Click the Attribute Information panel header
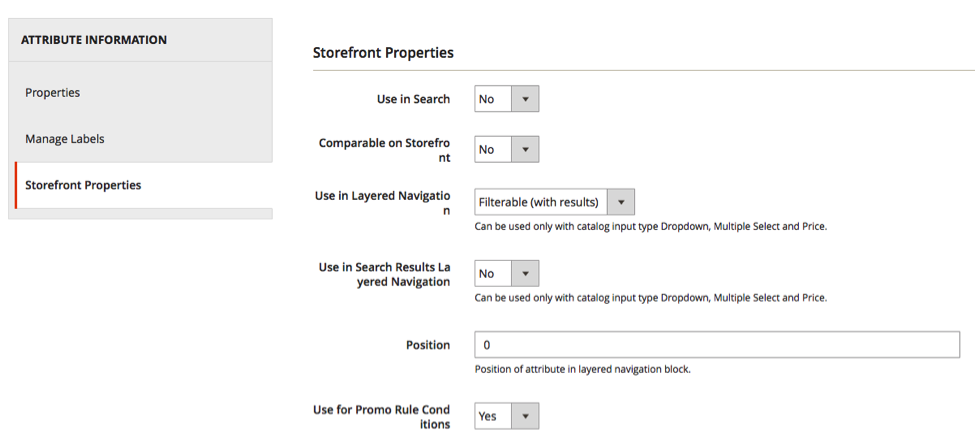Viewport: 975px width, 438px height. click(140, 40)
